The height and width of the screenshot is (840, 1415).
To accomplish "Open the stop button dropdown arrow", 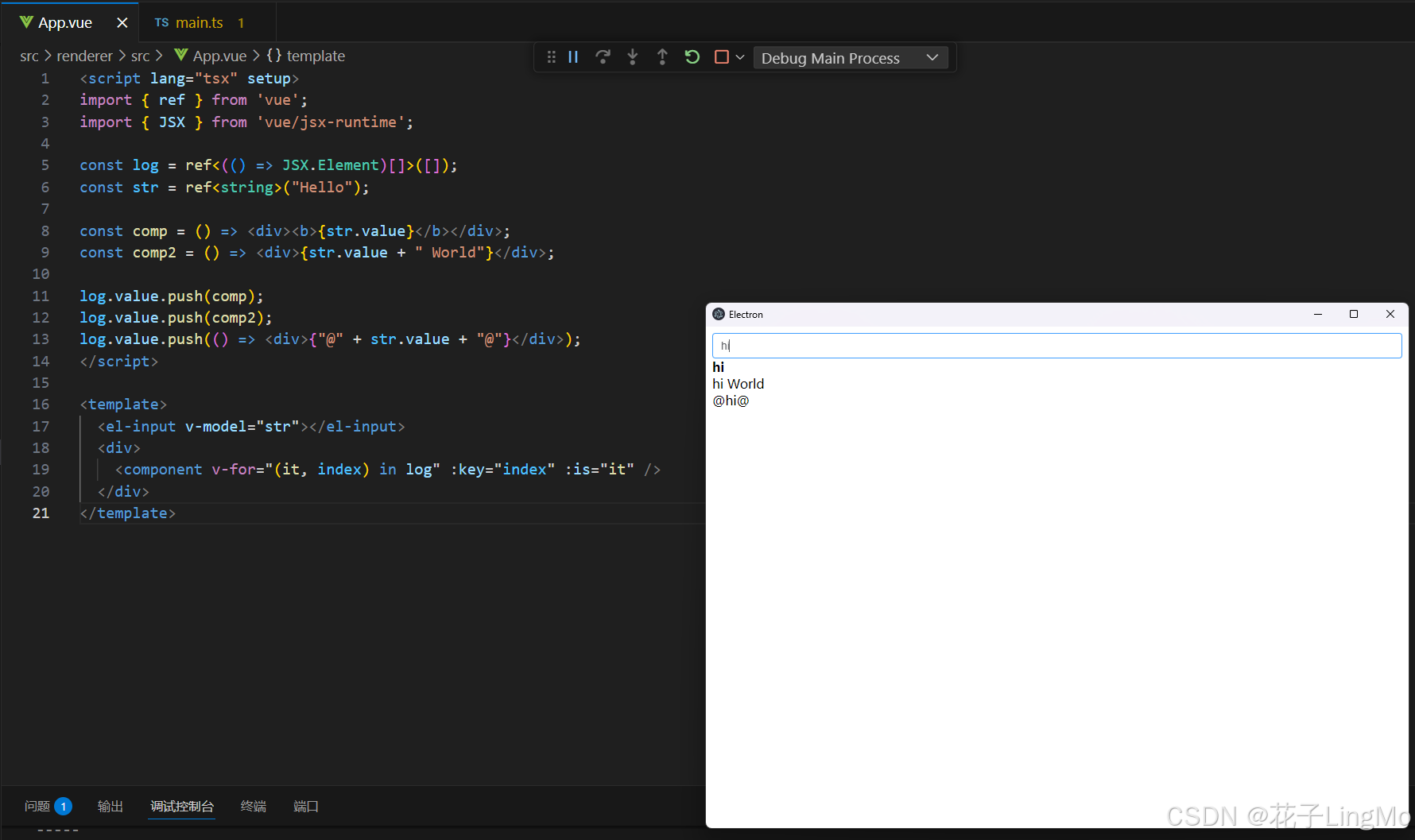I will tap(740, 57).
